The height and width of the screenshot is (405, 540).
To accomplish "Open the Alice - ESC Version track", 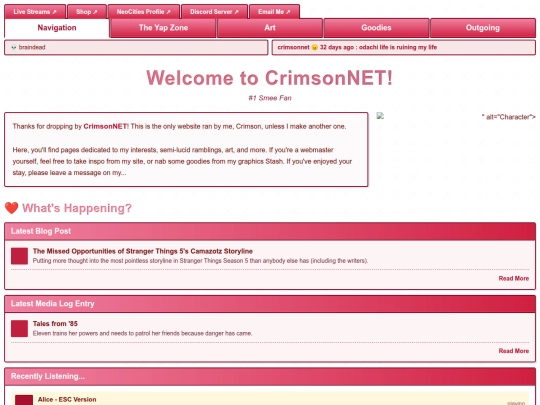I will [67, 399].
